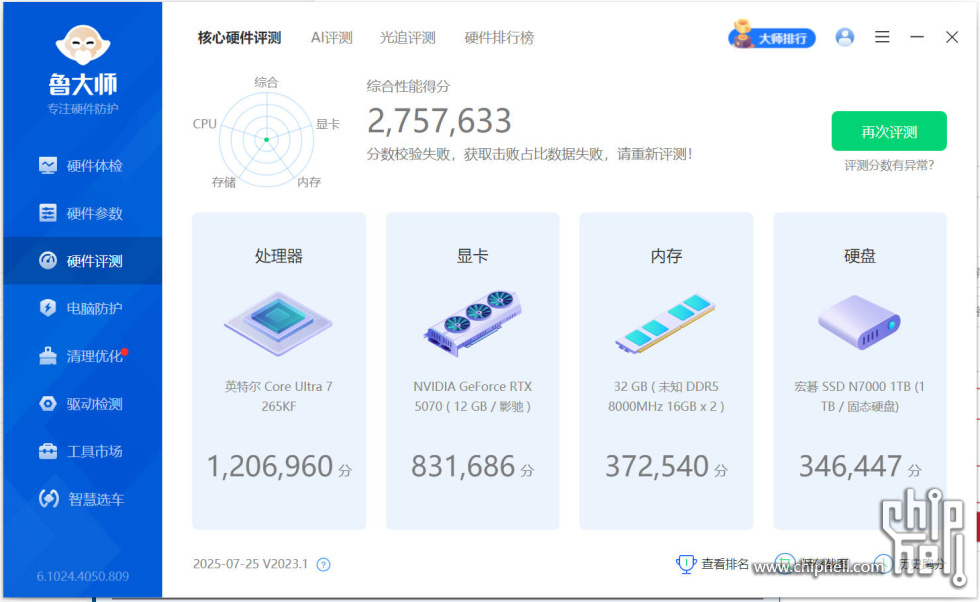Click the 32 GB DDR5 8000MHz text
Screen dimensions: 980x602
pyautogui.click(x=666, y=396)
